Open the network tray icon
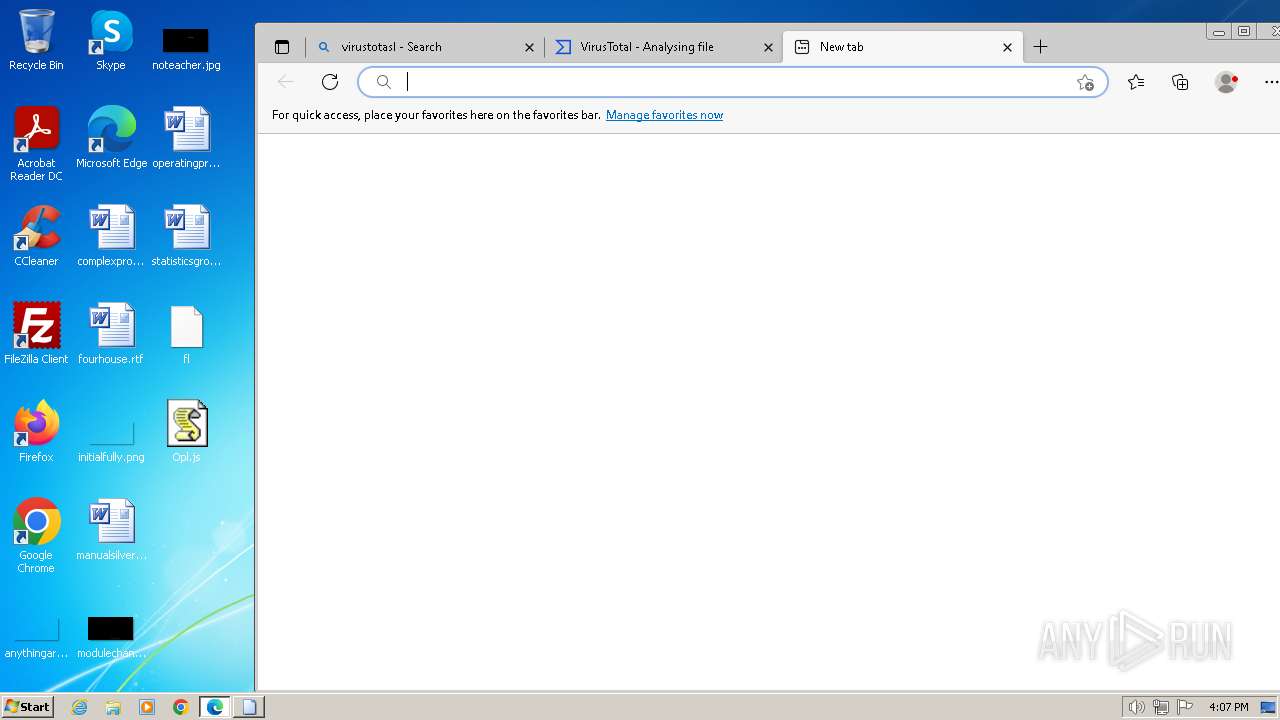 point(1161,707)
